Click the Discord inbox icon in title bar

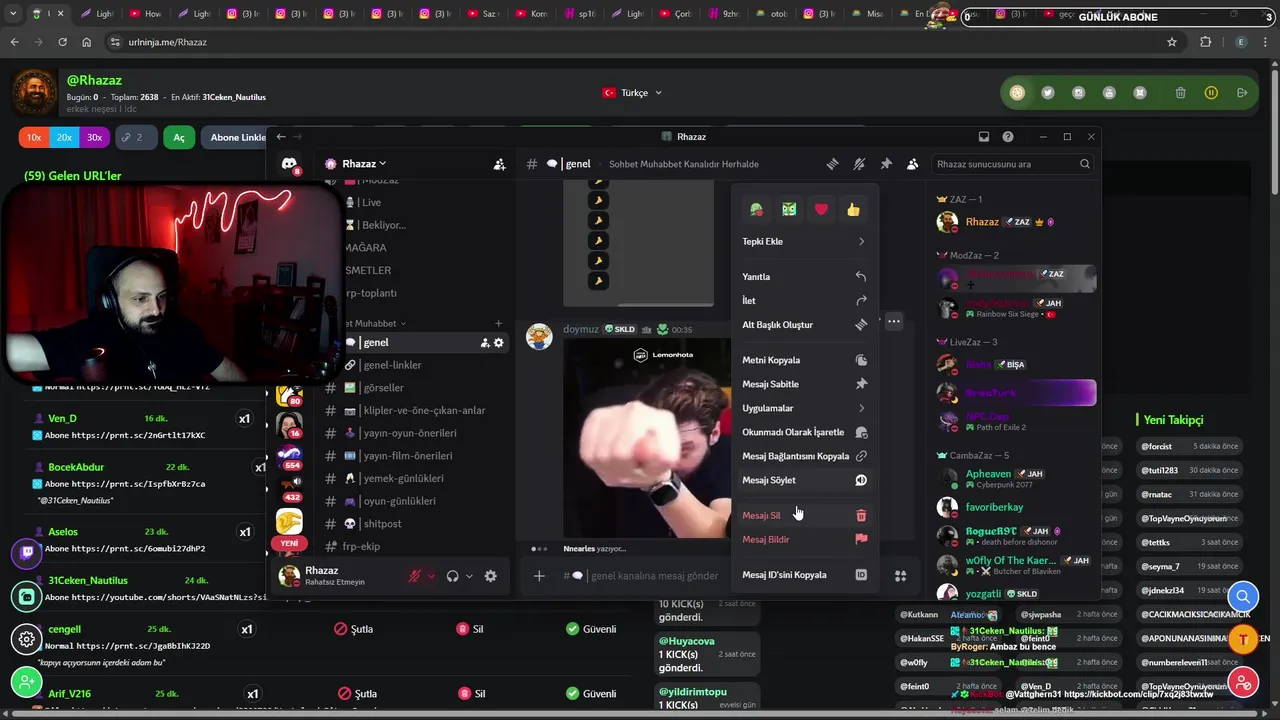[x=984, y=137]
